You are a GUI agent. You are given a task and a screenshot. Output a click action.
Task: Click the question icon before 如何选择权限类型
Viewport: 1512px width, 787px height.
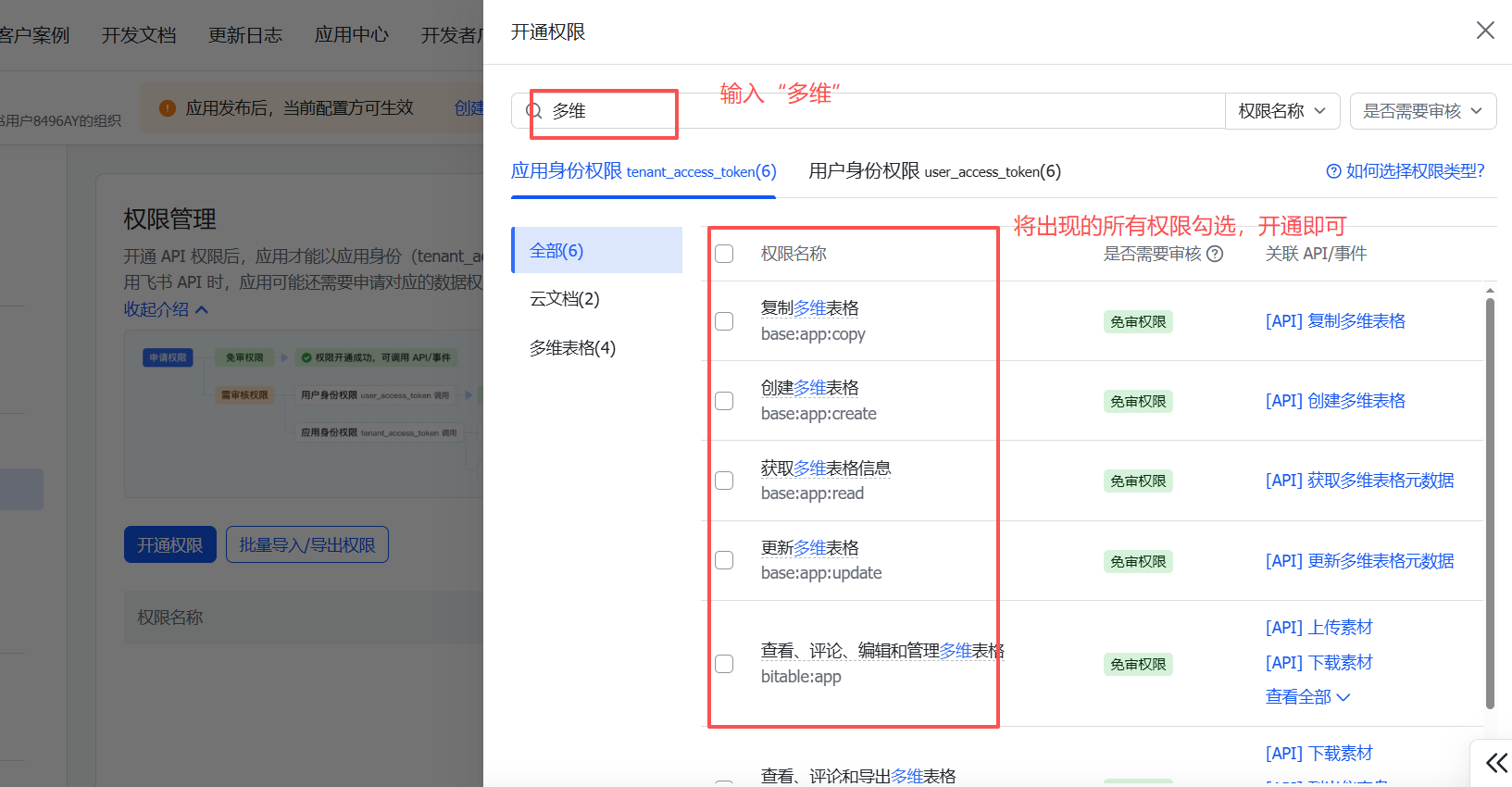click(1333, 171)
